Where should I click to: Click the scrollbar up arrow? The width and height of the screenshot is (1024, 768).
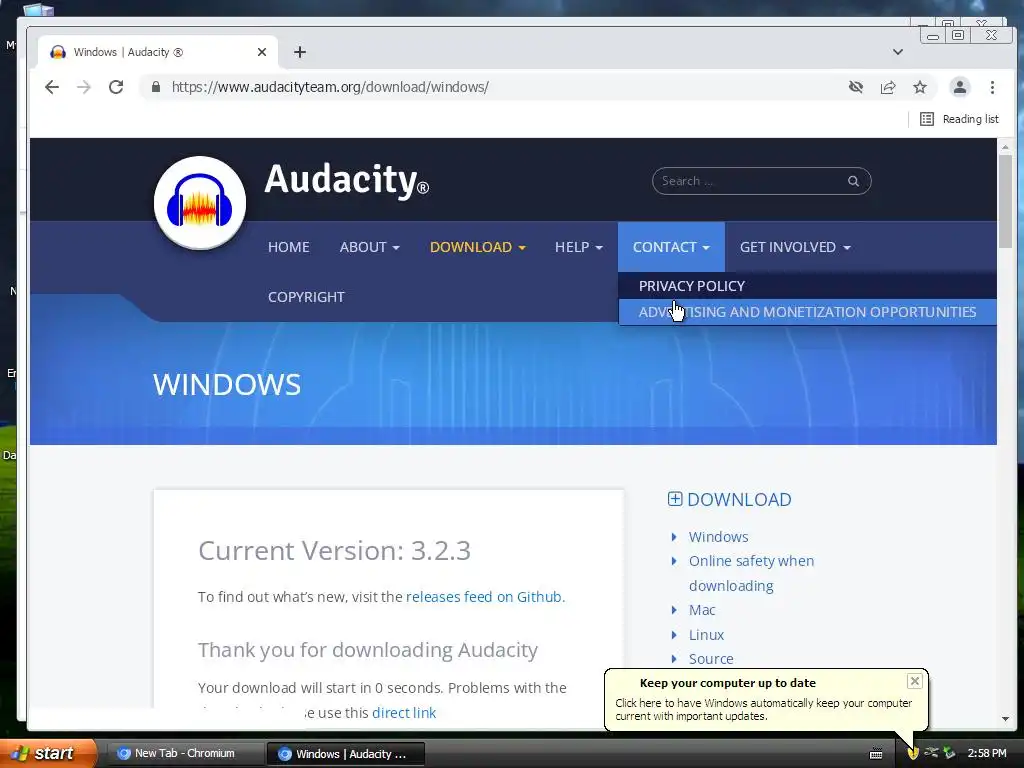[x=1005, y=146]
